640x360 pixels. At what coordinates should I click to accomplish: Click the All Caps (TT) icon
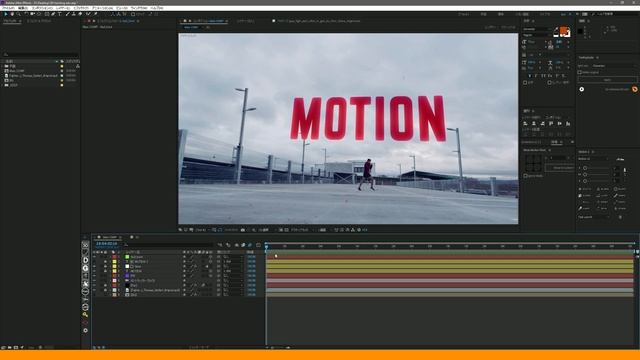pos(543,76)
